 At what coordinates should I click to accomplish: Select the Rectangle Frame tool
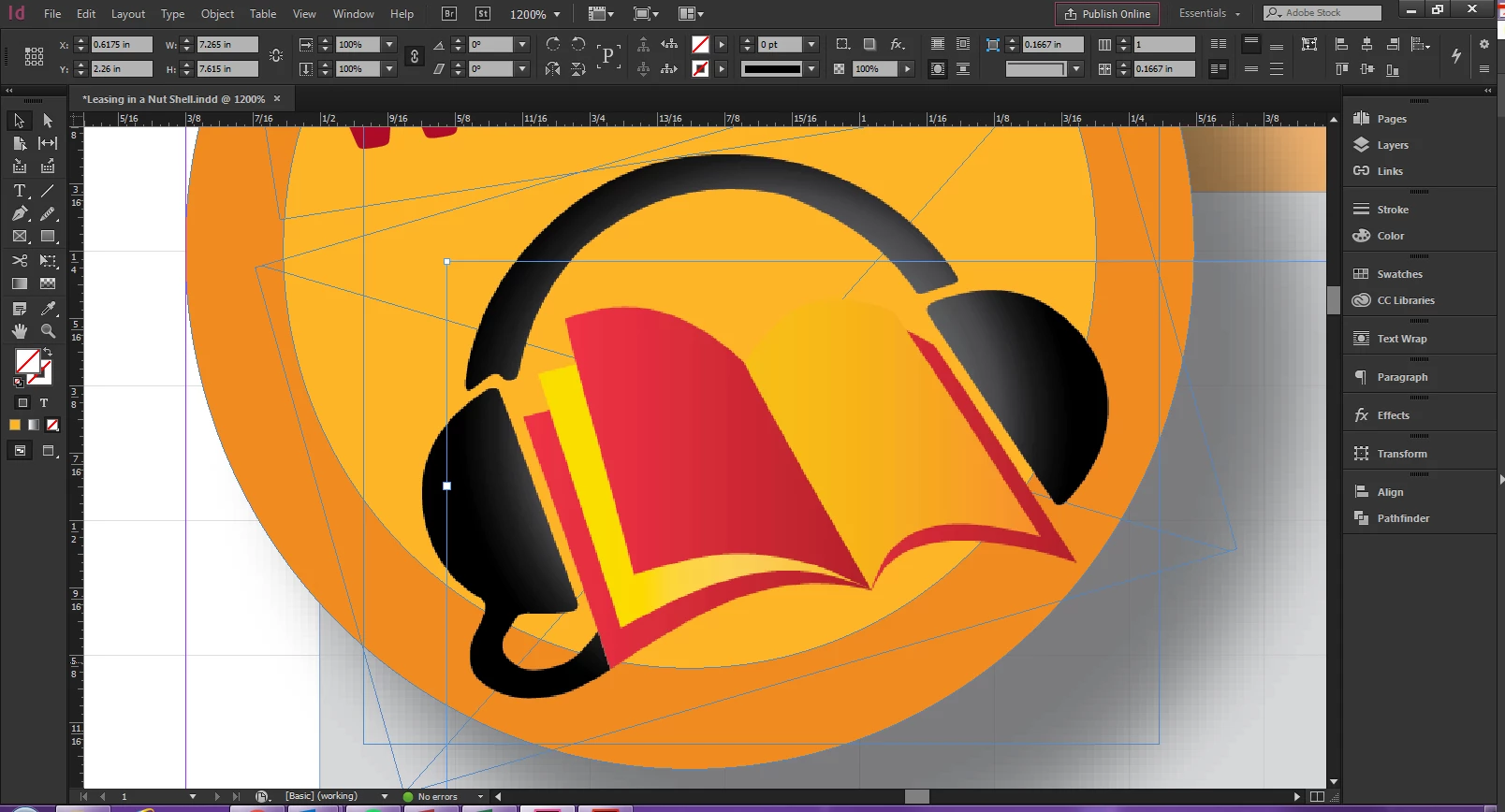(x=19, y=237)
